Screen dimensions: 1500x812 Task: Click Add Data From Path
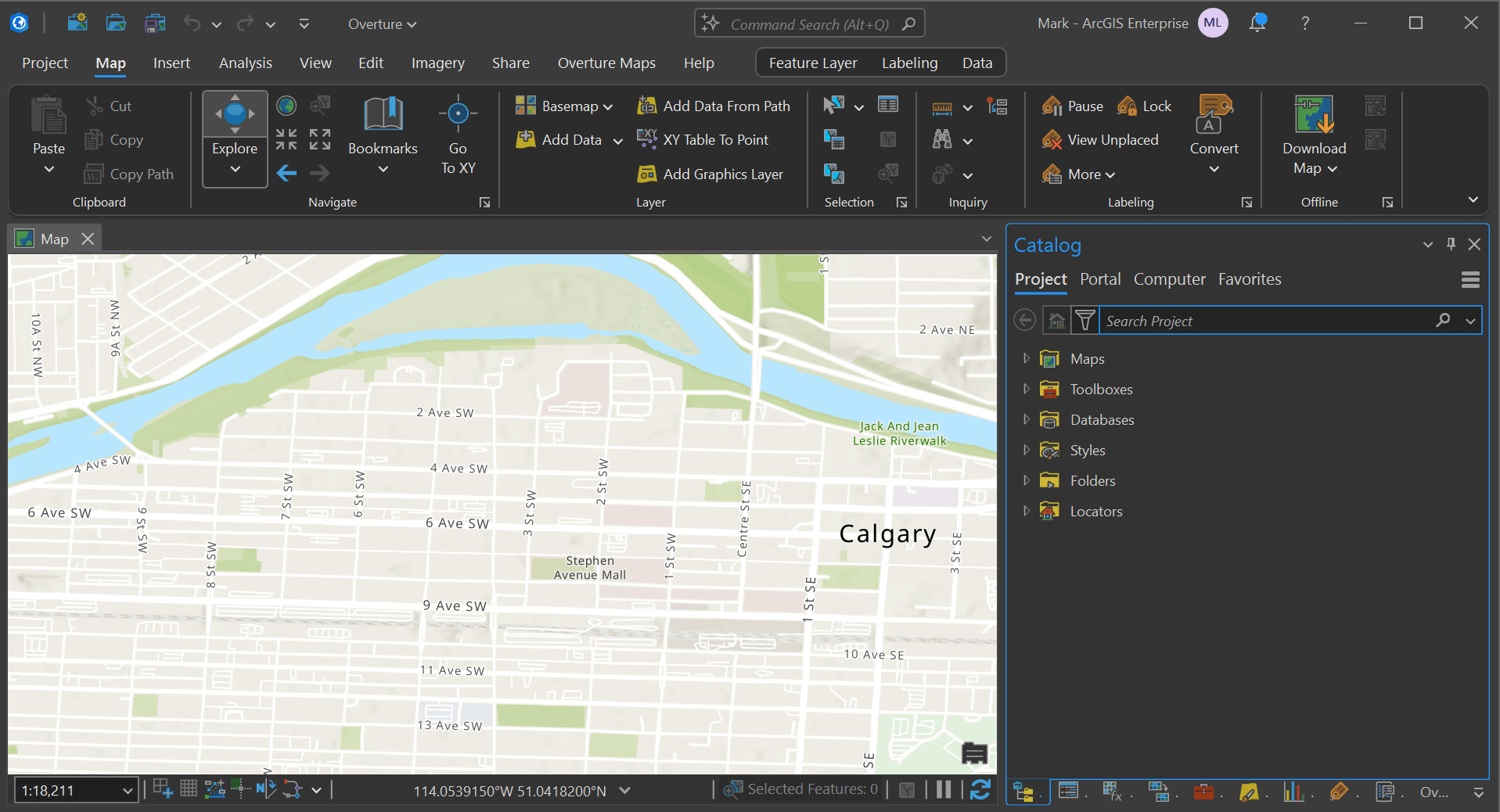(x=714, y=106)
